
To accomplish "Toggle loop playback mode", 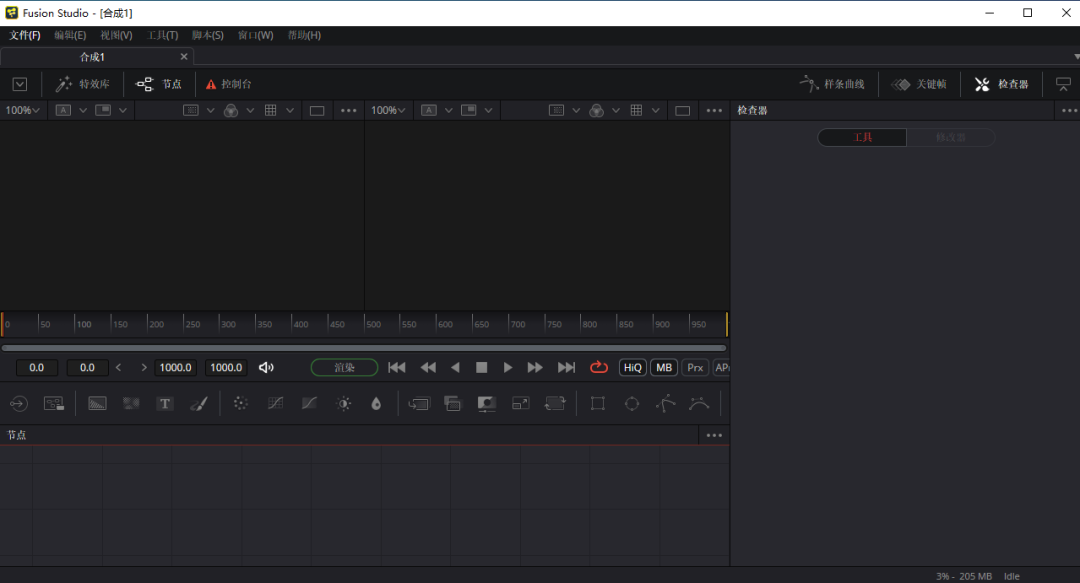I will [x=599, y=367].
